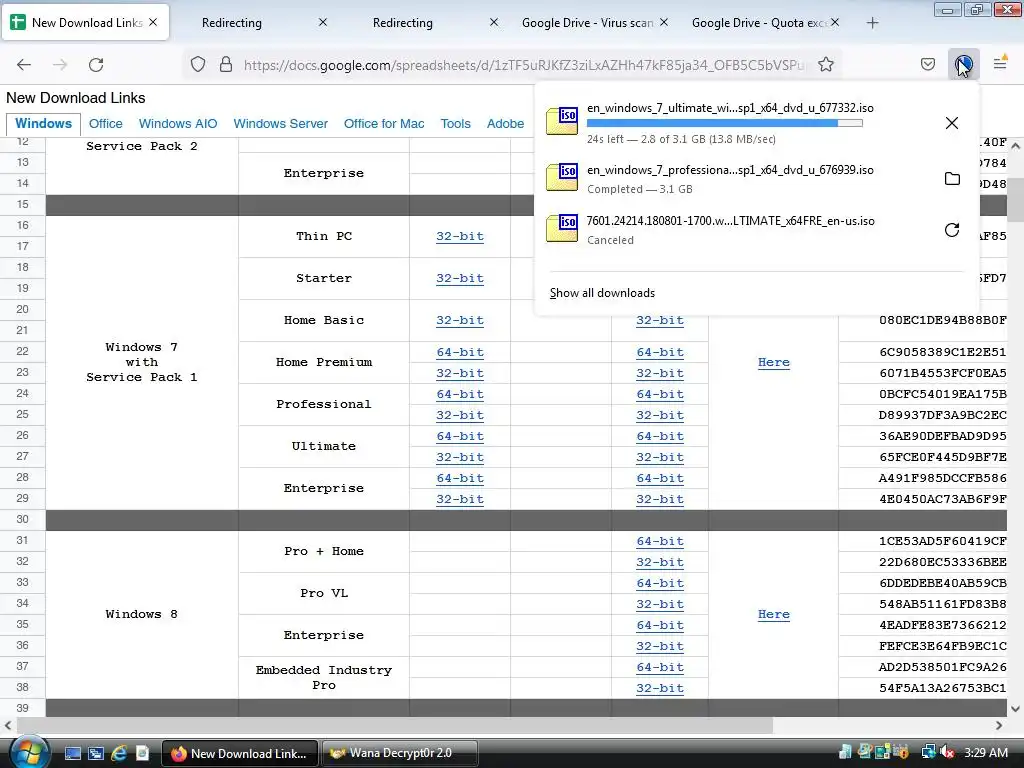
Task: Open first-column 64-bit link in row 26
Action: pos(460,436)
